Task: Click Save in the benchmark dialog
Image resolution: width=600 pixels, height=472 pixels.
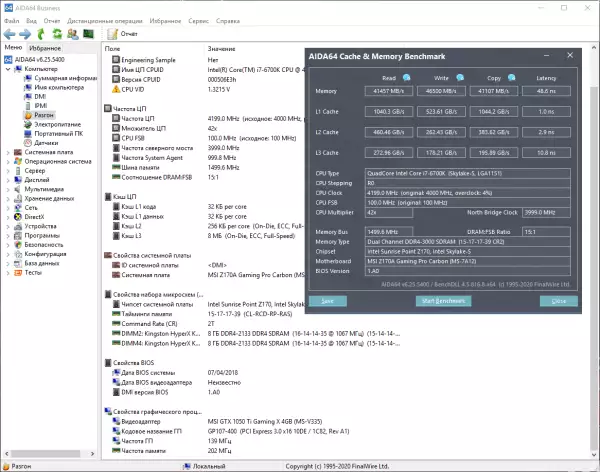Action: tap(328, 301)
